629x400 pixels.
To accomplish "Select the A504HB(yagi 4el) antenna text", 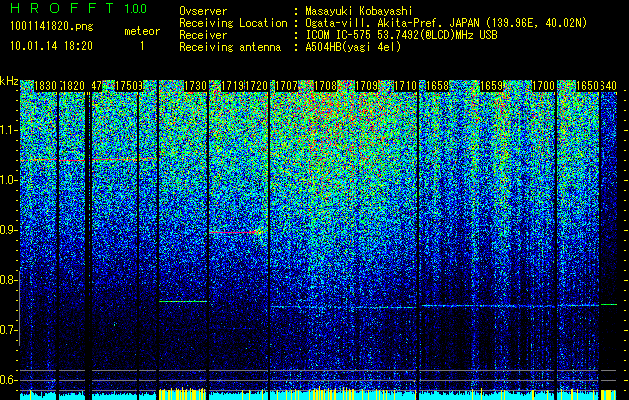I will (353, 47).
